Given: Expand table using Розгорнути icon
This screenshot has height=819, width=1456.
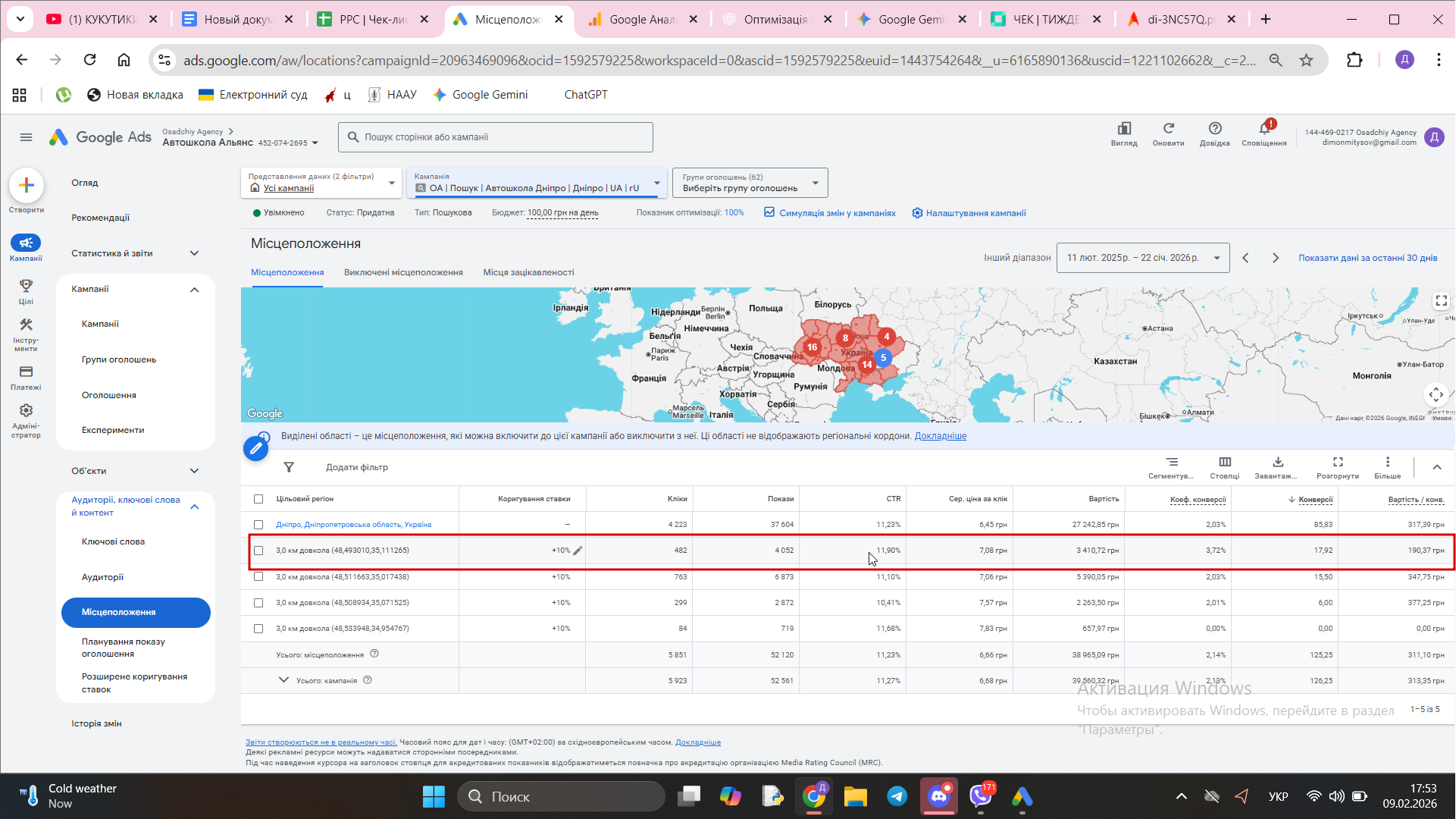Looking at the screenshot, I should [x=1337, y=463].
